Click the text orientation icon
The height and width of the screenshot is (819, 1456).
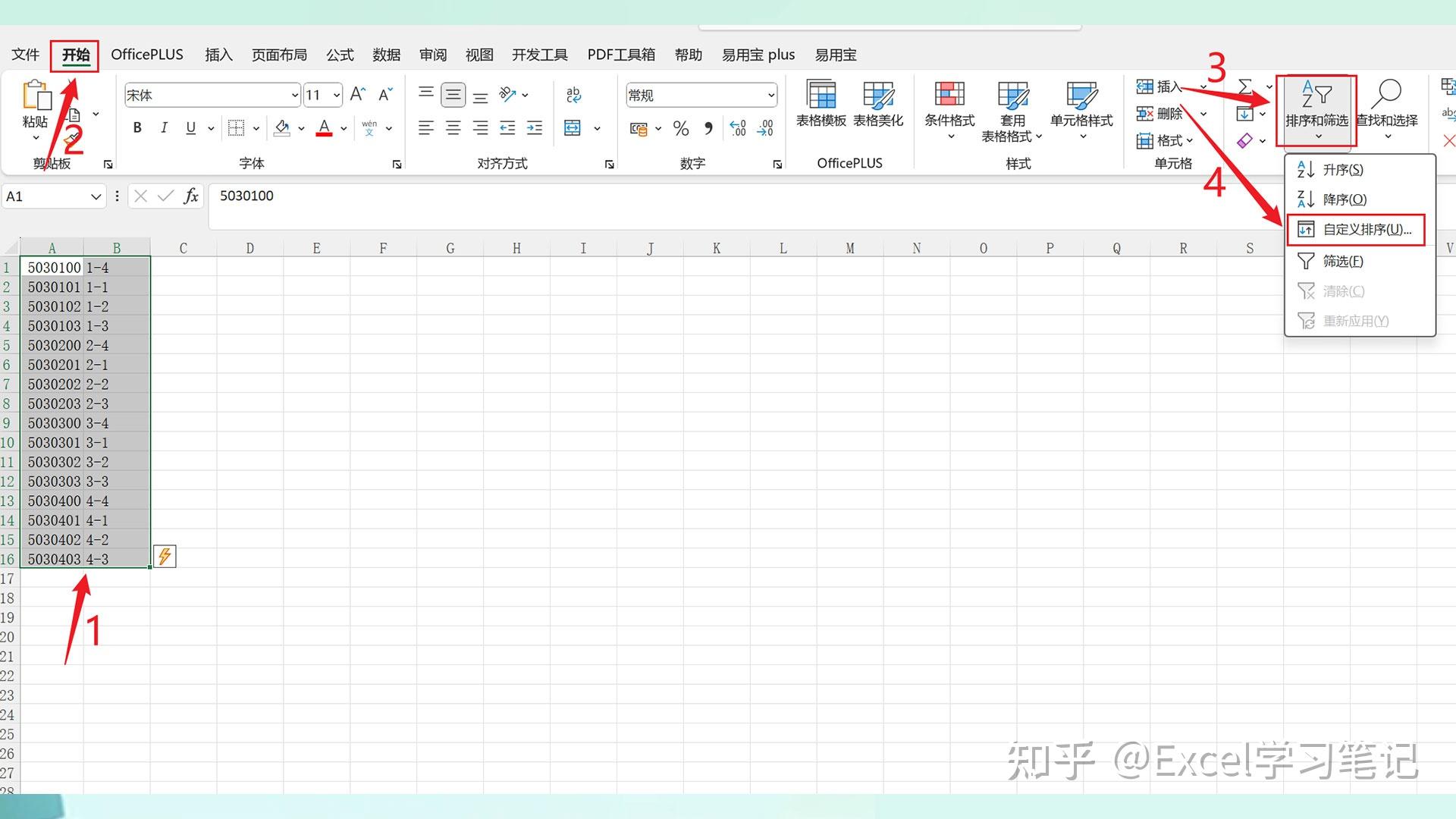pyautogui.click(x=507, y=95)
